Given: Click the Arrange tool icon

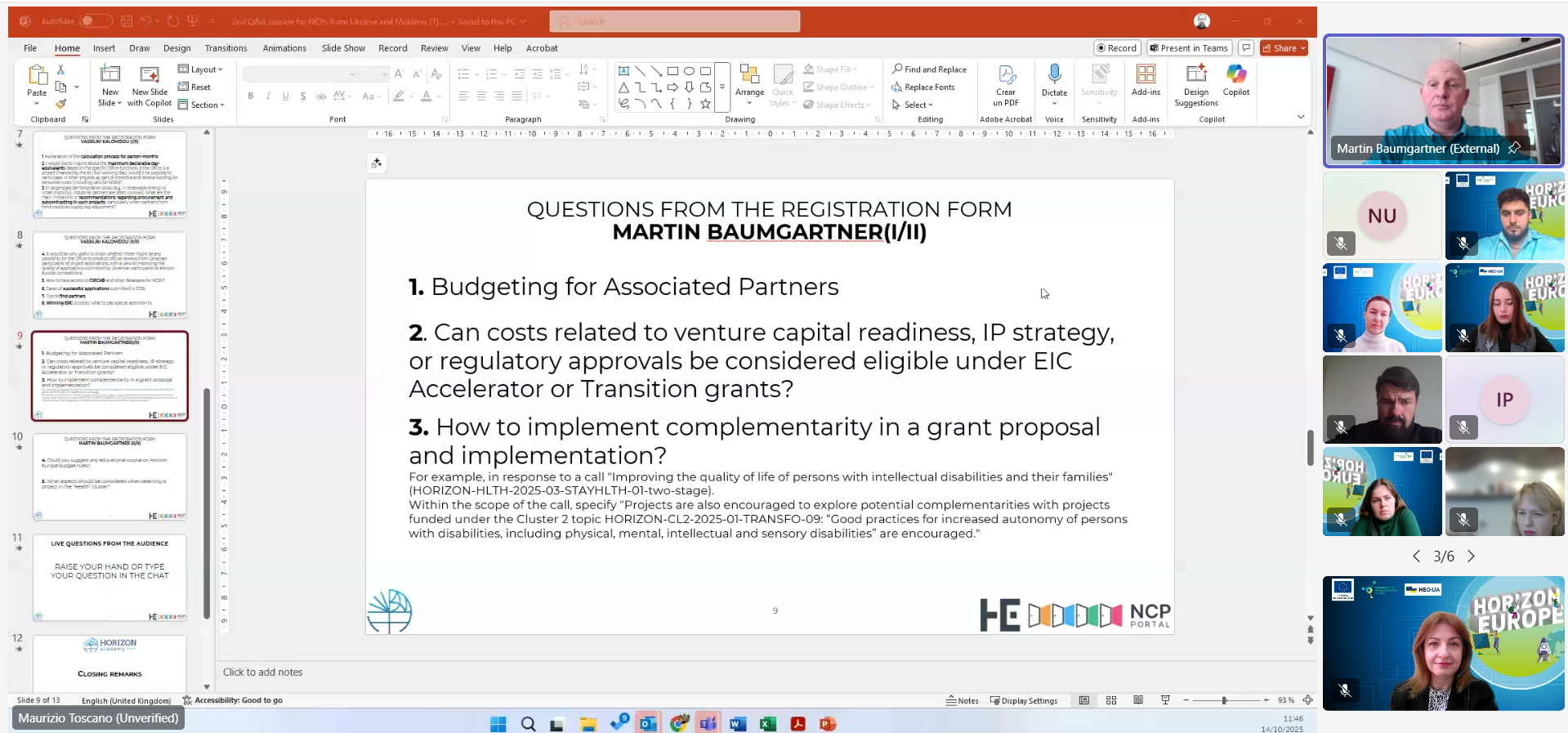Looking at the screenshot, I should click(749, 76).
